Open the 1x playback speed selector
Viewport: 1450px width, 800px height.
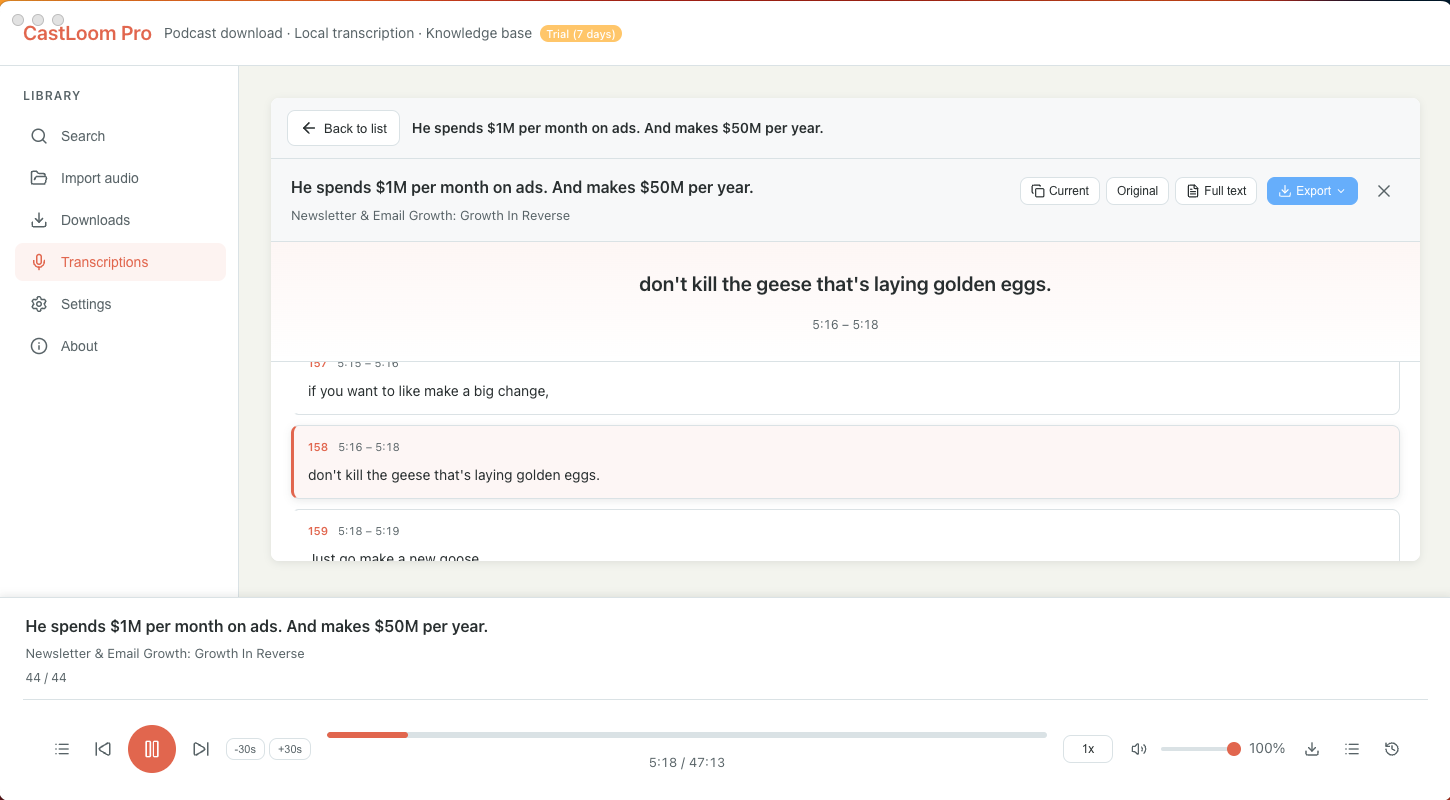click(1088, 749)
